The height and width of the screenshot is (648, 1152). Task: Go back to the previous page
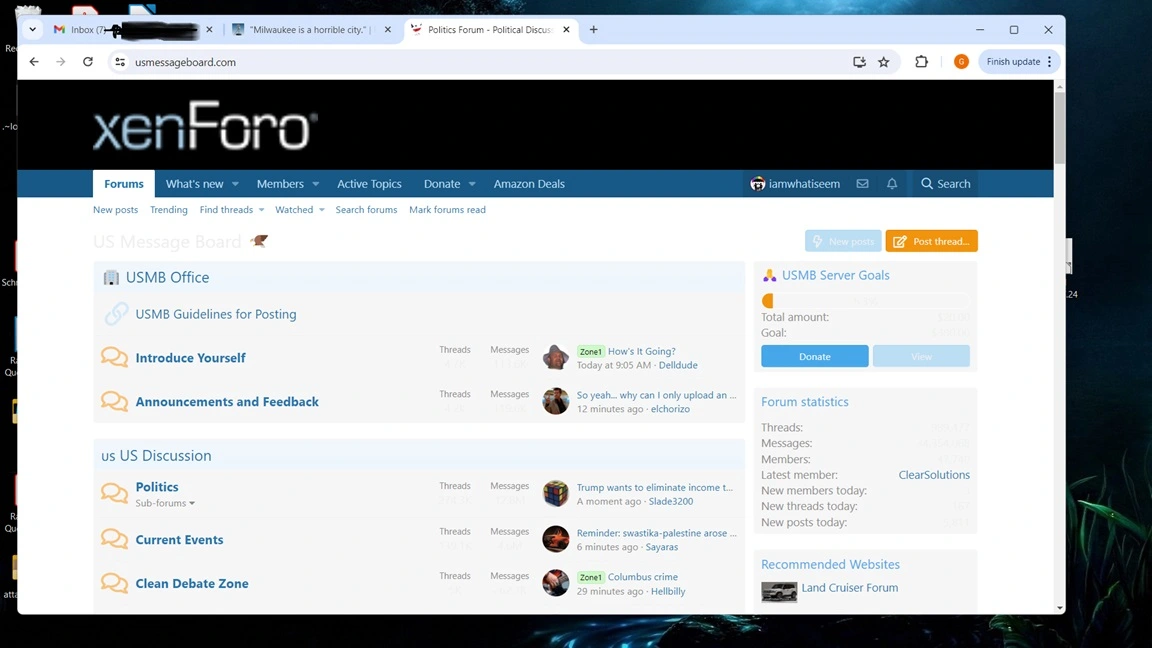click(34, 62)
